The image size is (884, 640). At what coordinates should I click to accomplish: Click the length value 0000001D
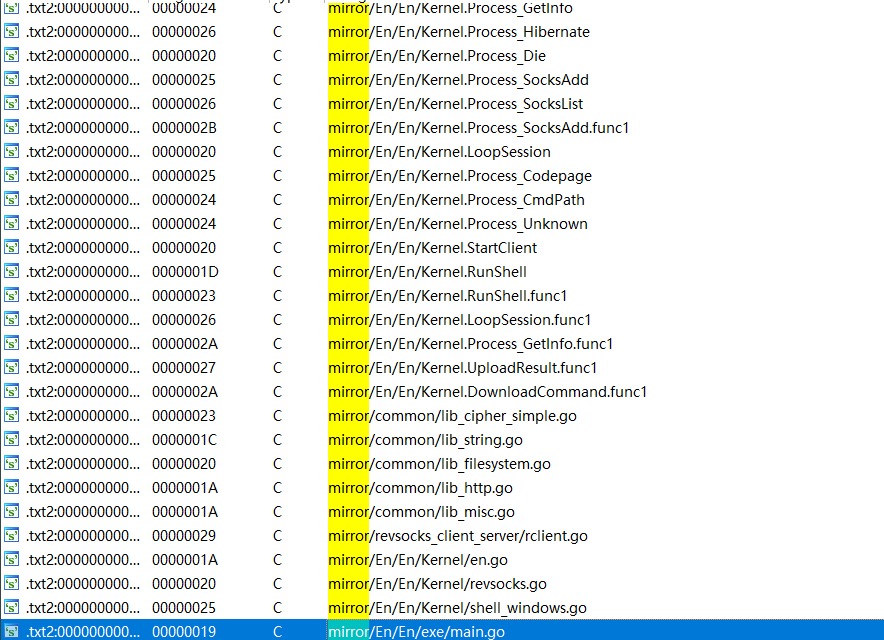[184, 272]
